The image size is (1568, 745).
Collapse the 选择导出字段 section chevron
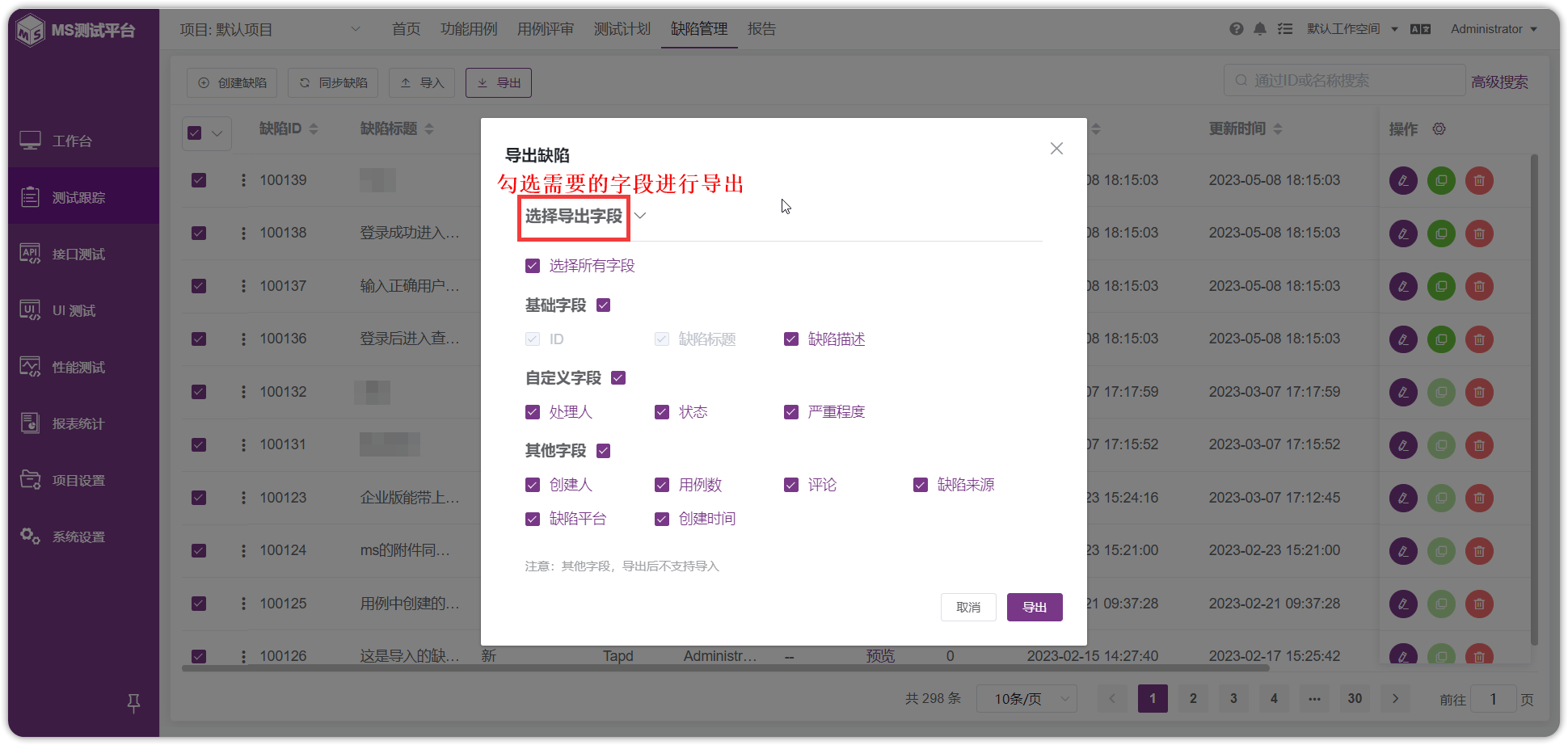click(640, 216)
